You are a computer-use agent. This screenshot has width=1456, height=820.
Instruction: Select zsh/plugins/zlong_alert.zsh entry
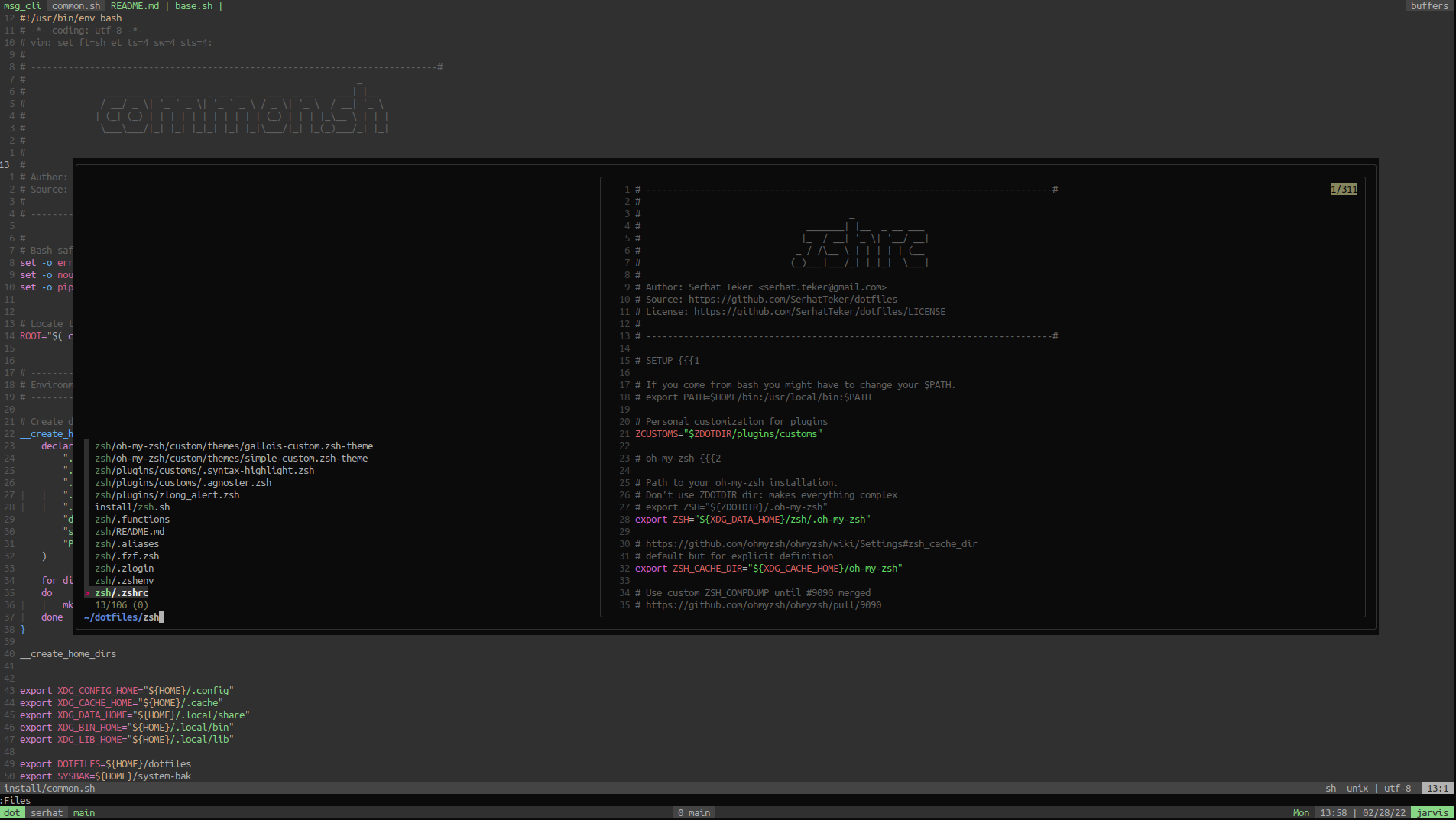tap(167, 494)
